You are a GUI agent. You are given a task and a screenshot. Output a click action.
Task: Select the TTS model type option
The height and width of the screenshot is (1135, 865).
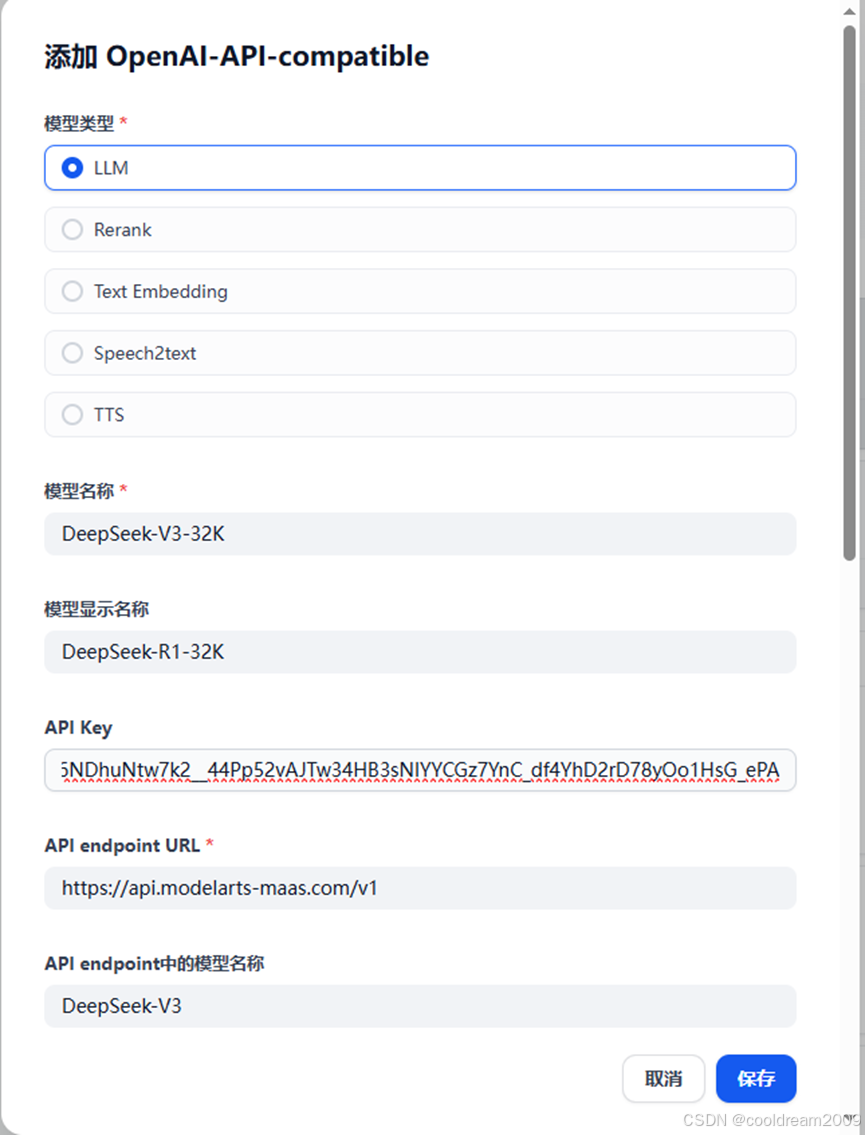[420, 415]
